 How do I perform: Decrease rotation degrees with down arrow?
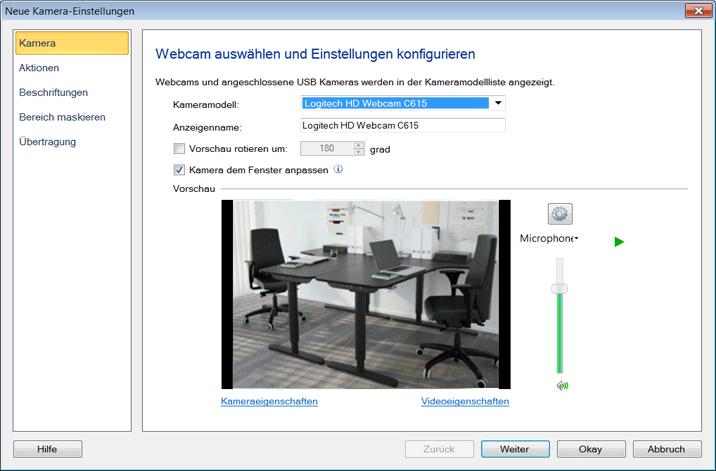click(359, 153)
